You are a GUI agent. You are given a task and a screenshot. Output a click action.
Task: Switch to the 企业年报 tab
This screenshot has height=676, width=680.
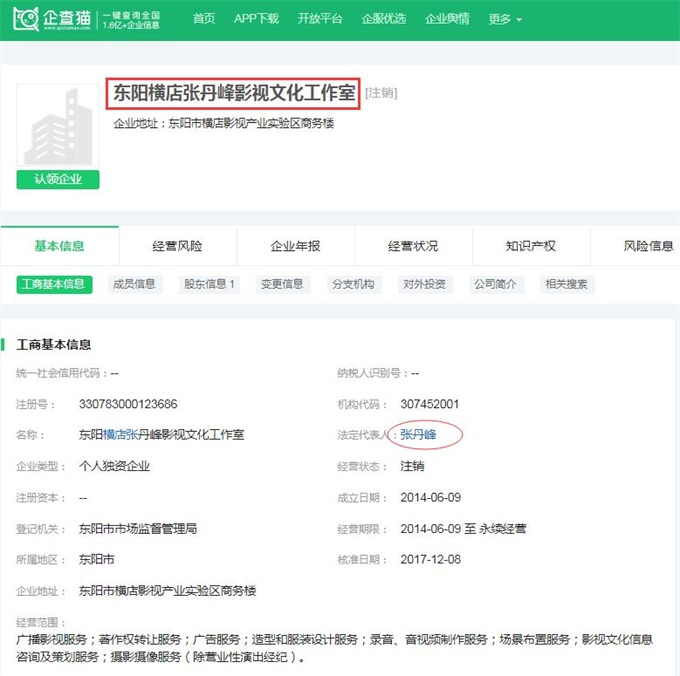[x=295, y=246]
